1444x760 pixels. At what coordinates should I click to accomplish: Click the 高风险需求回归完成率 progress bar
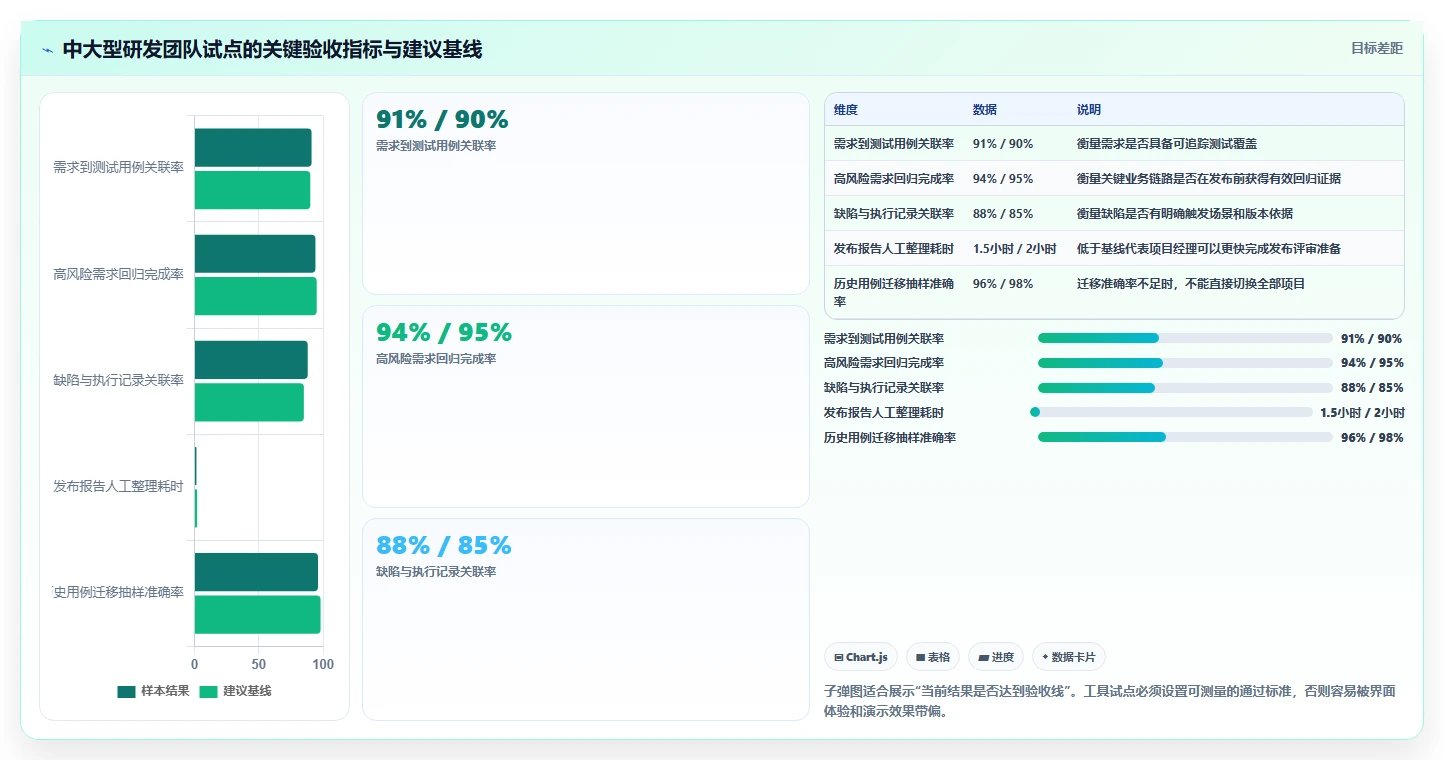point(1185,363)
